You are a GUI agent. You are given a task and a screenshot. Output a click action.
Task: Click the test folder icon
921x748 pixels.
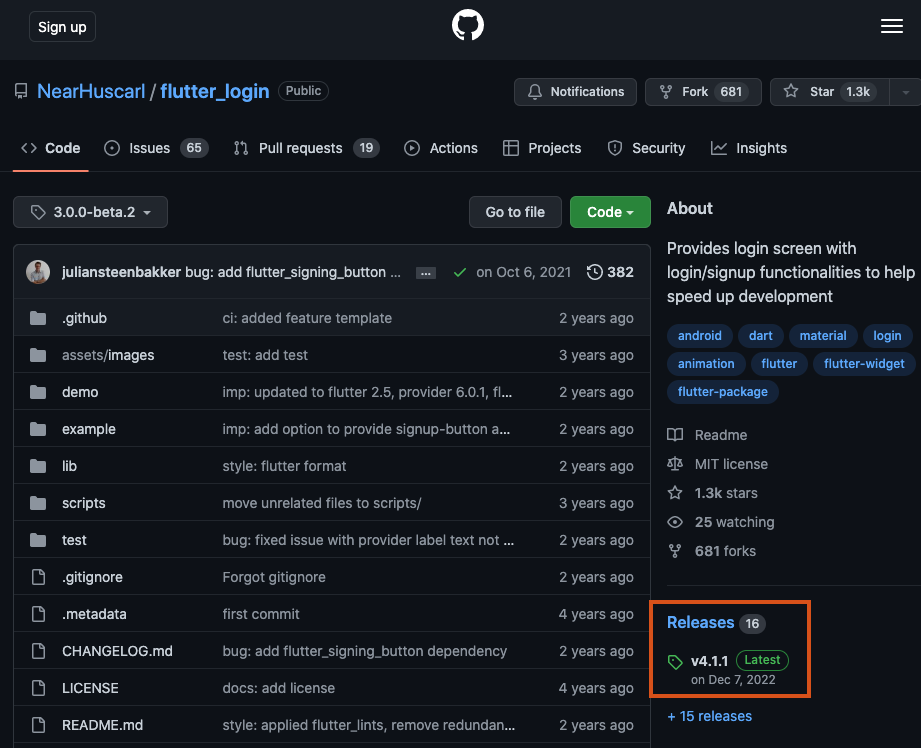pos(38,540)
